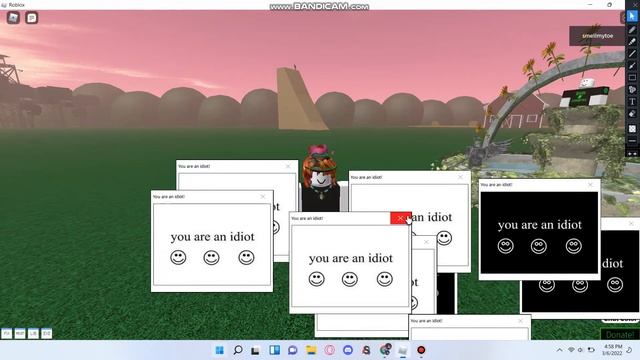Select the text tool in drawing toolbar

[x=632, y=102]
